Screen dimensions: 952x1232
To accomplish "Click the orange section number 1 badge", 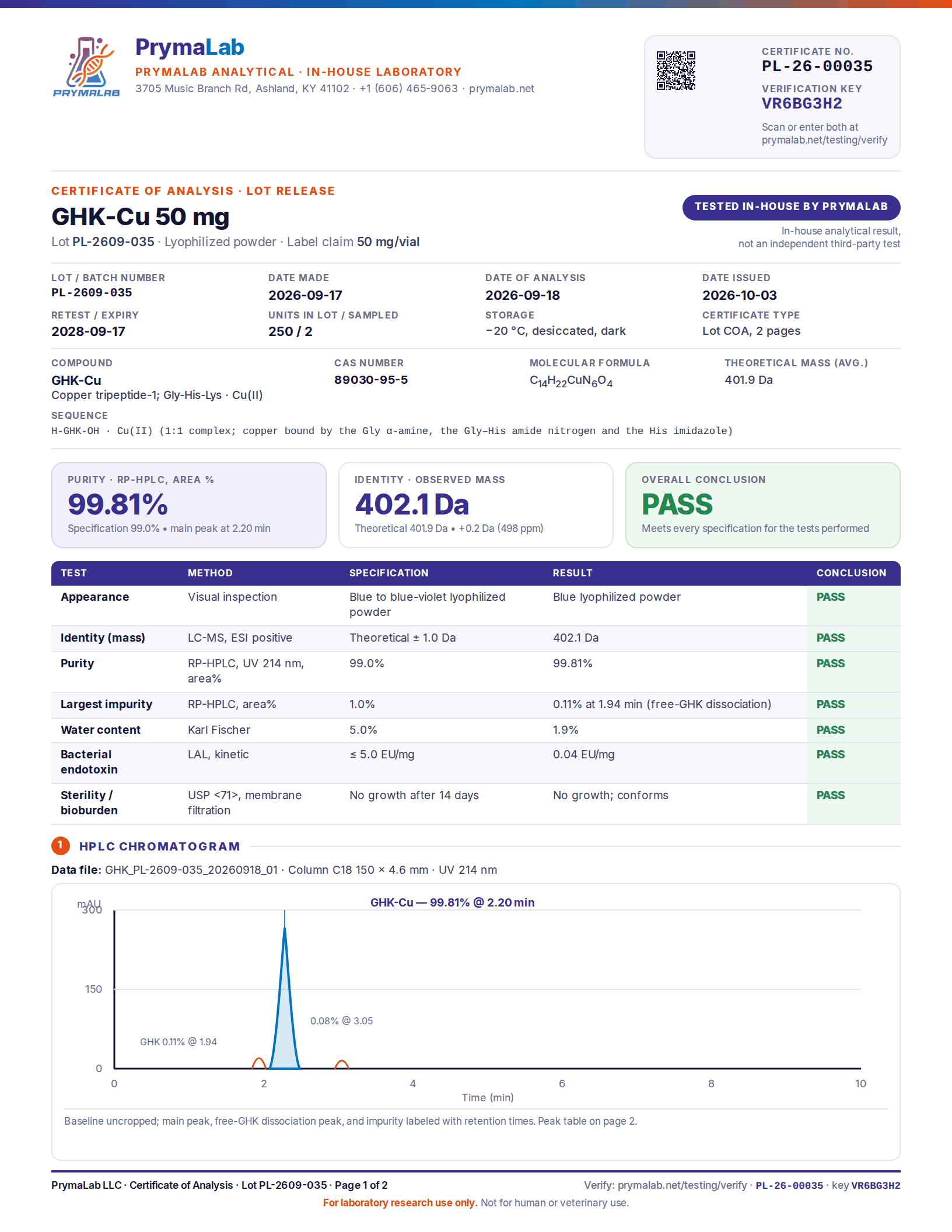I will click(x=60, y=845).
